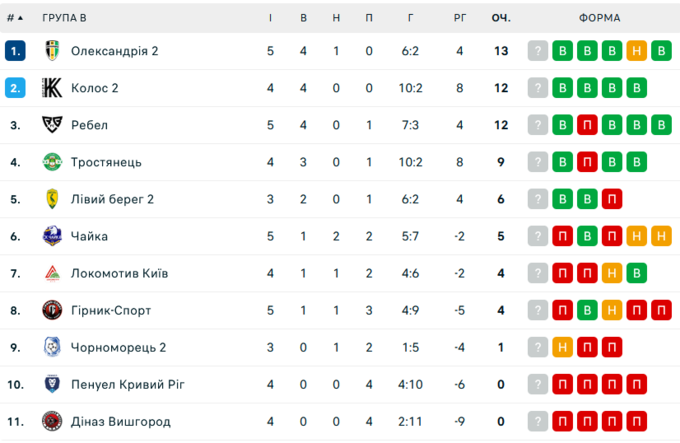Click the Ребел club logo
This screenshot has height=443, width=680.
(x=52, y=125)
